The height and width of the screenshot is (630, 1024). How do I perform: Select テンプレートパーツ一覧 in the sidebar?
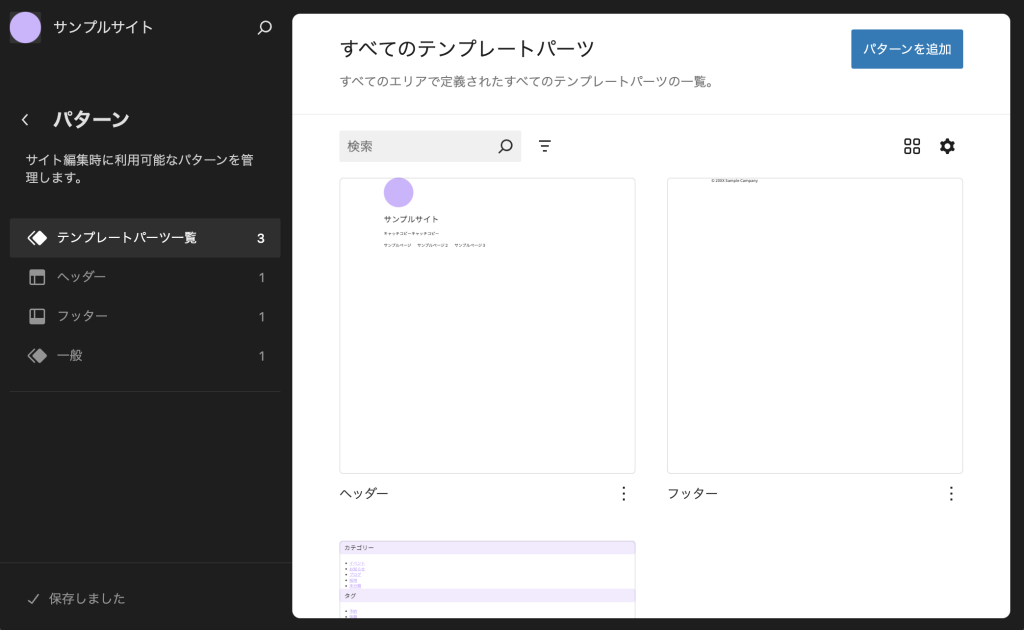tap(127, 238)
